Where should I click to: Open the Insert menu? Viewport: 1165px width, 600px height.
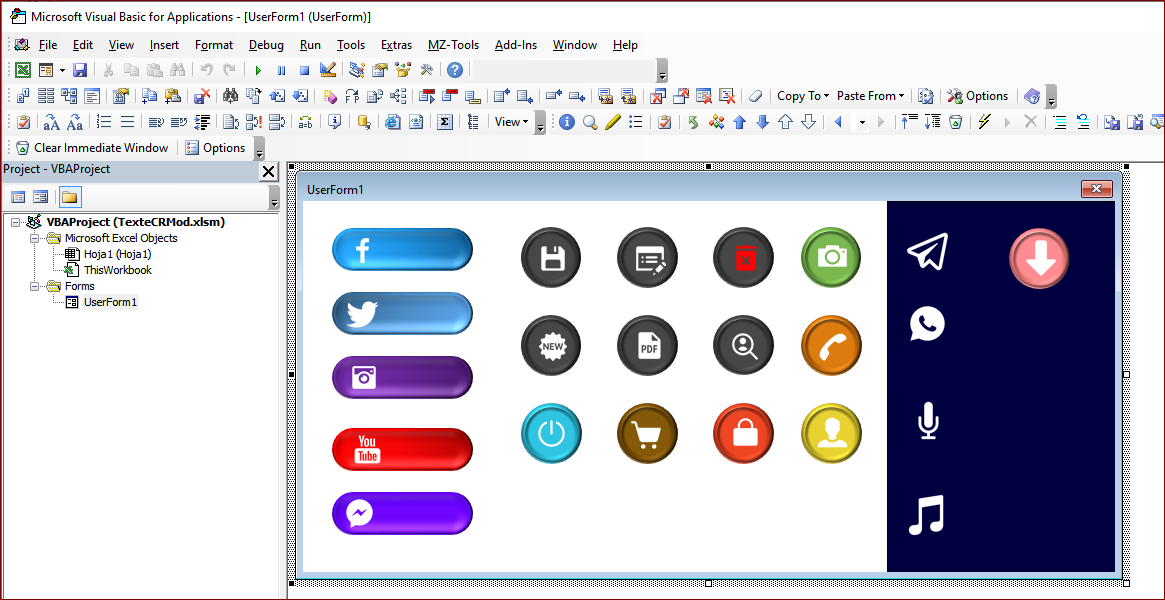point(164,45)
